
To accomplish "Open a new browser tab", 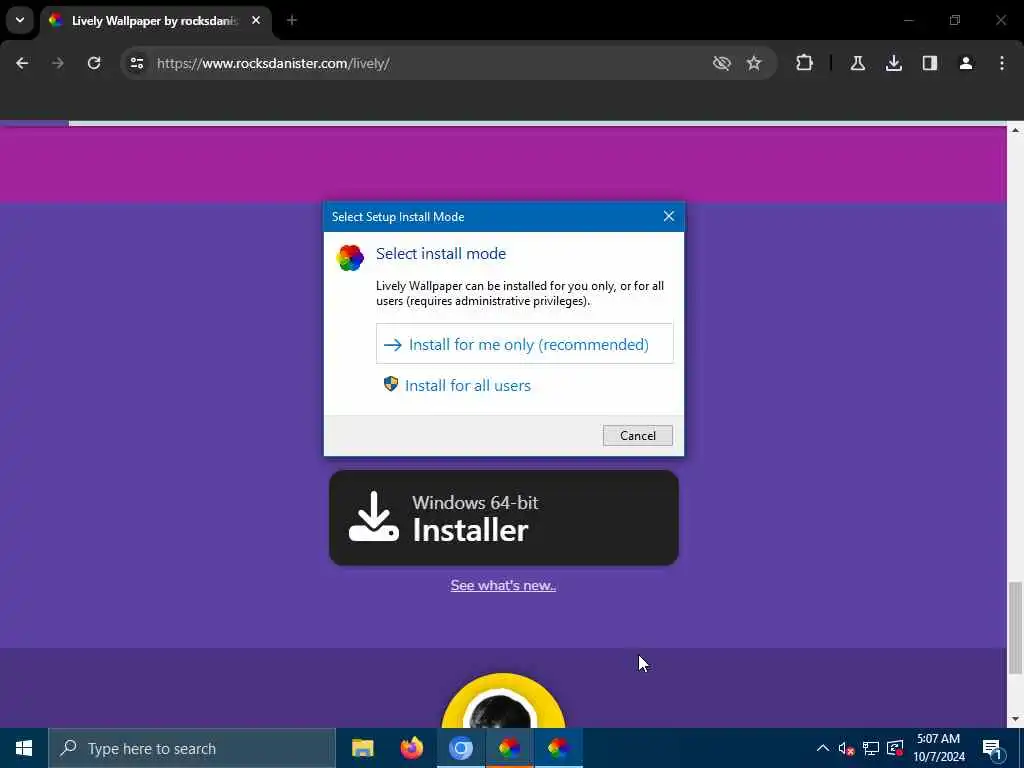I will [292, 20].
